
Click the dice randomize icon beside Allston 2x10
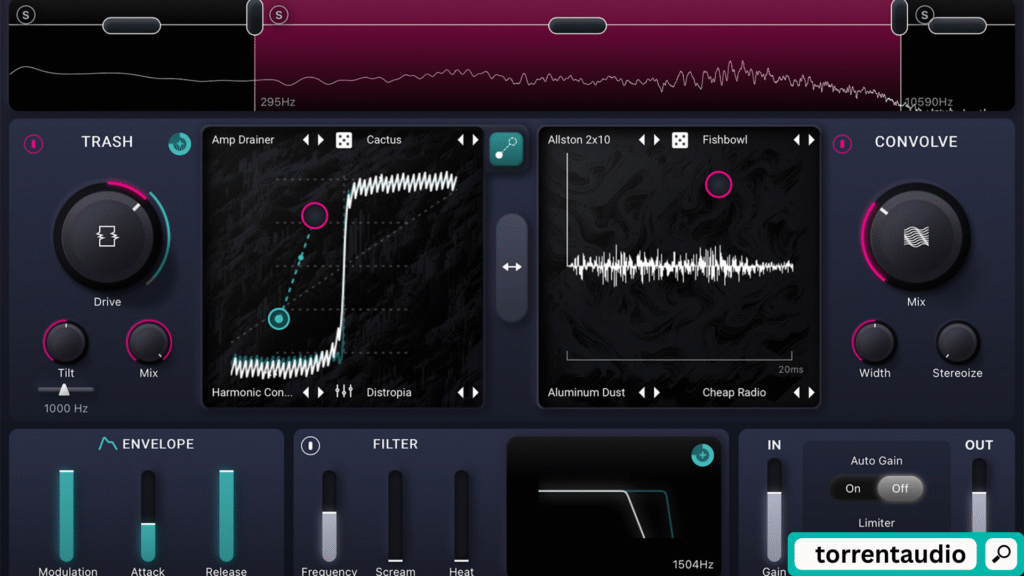(680, 140)
